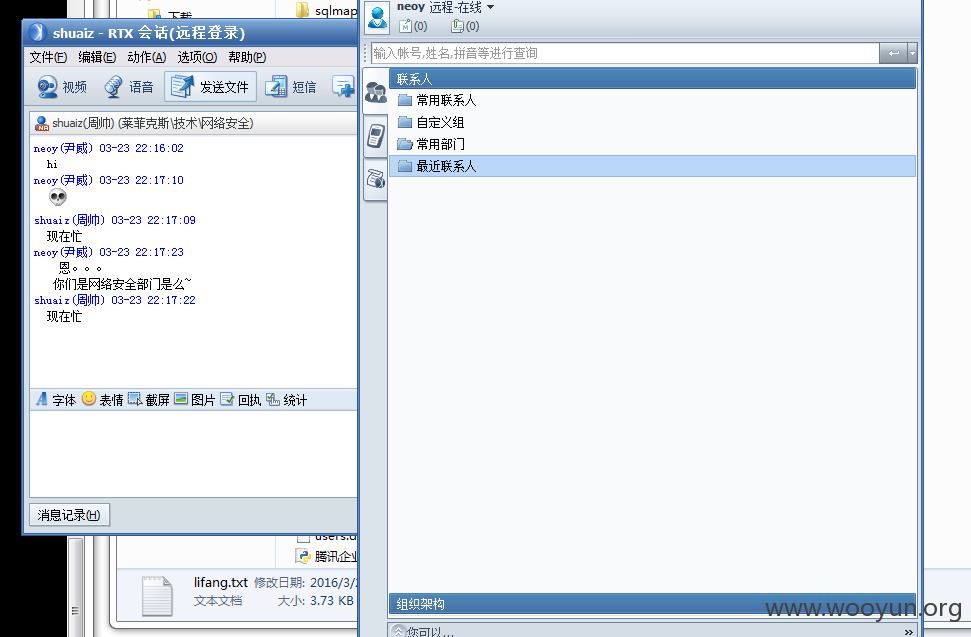Start a video call with shuaiz

pyautogui.click(x=62, y=87)
